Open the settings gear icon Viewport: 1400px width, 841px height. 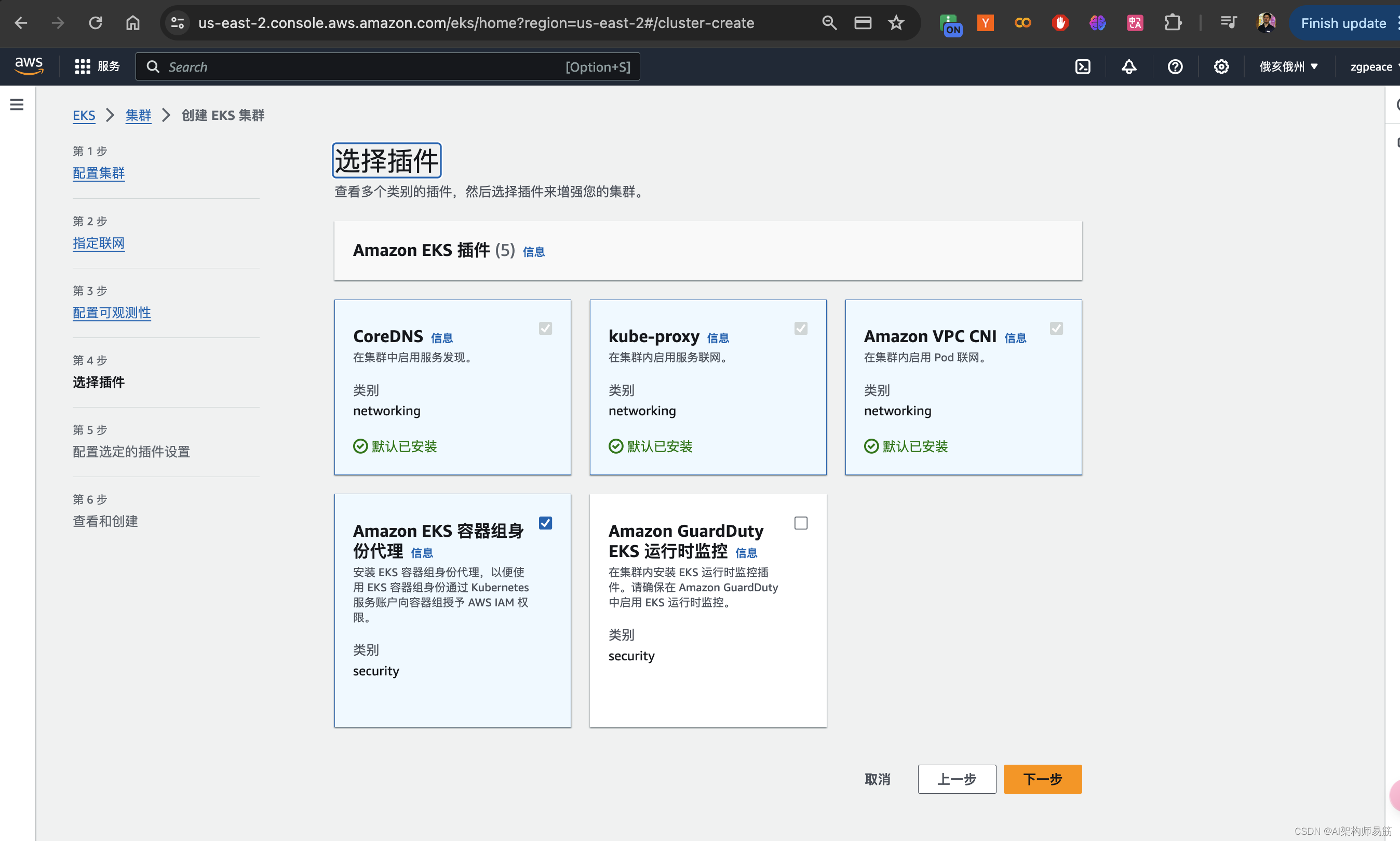[1221, 67]
